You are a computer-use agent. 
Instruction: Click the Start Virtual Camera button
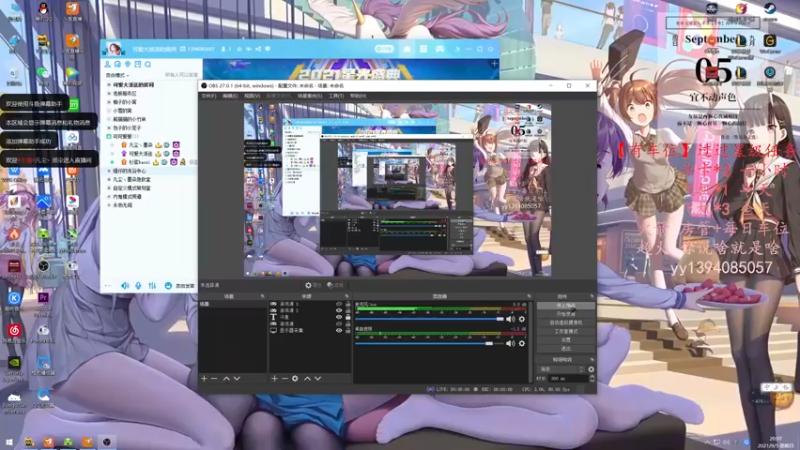565,322
